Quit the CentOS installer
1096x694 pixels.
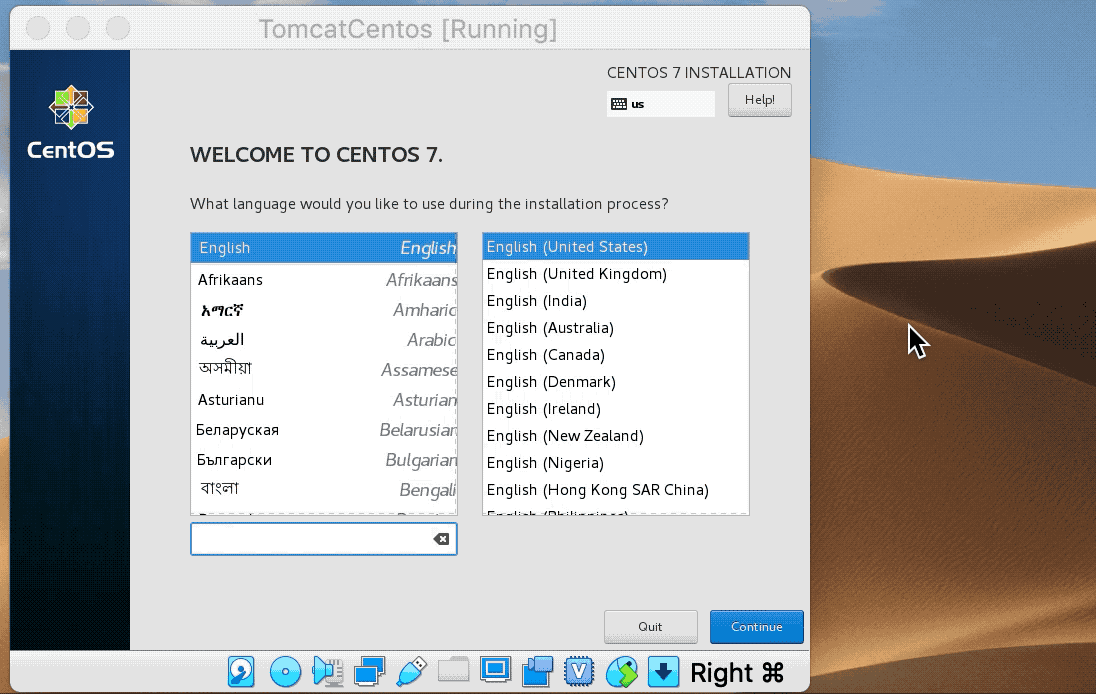650,627
